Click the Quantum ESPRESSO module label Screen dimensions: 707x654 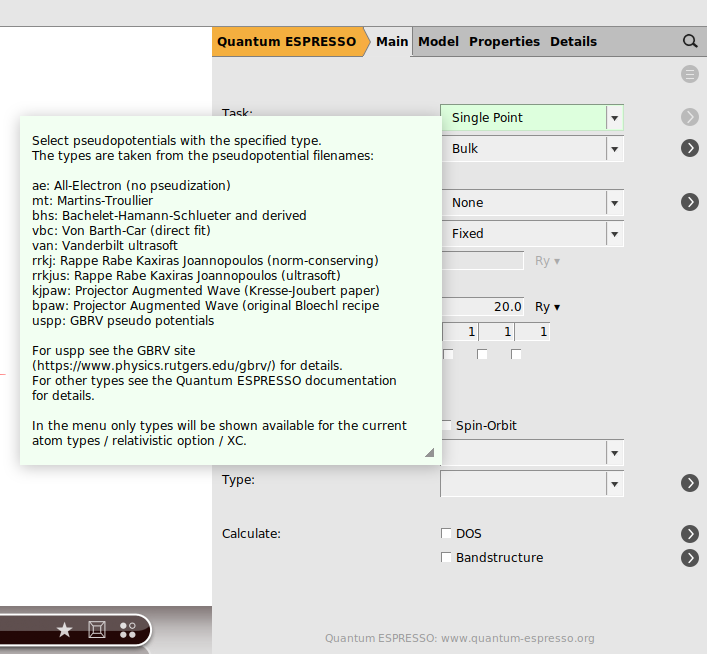coord(287,41)
